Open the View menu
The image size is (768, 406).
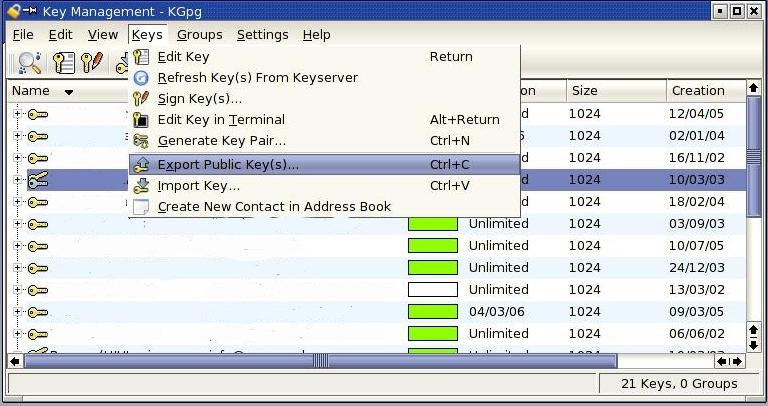pyautogui.click(x=103, y=35)
